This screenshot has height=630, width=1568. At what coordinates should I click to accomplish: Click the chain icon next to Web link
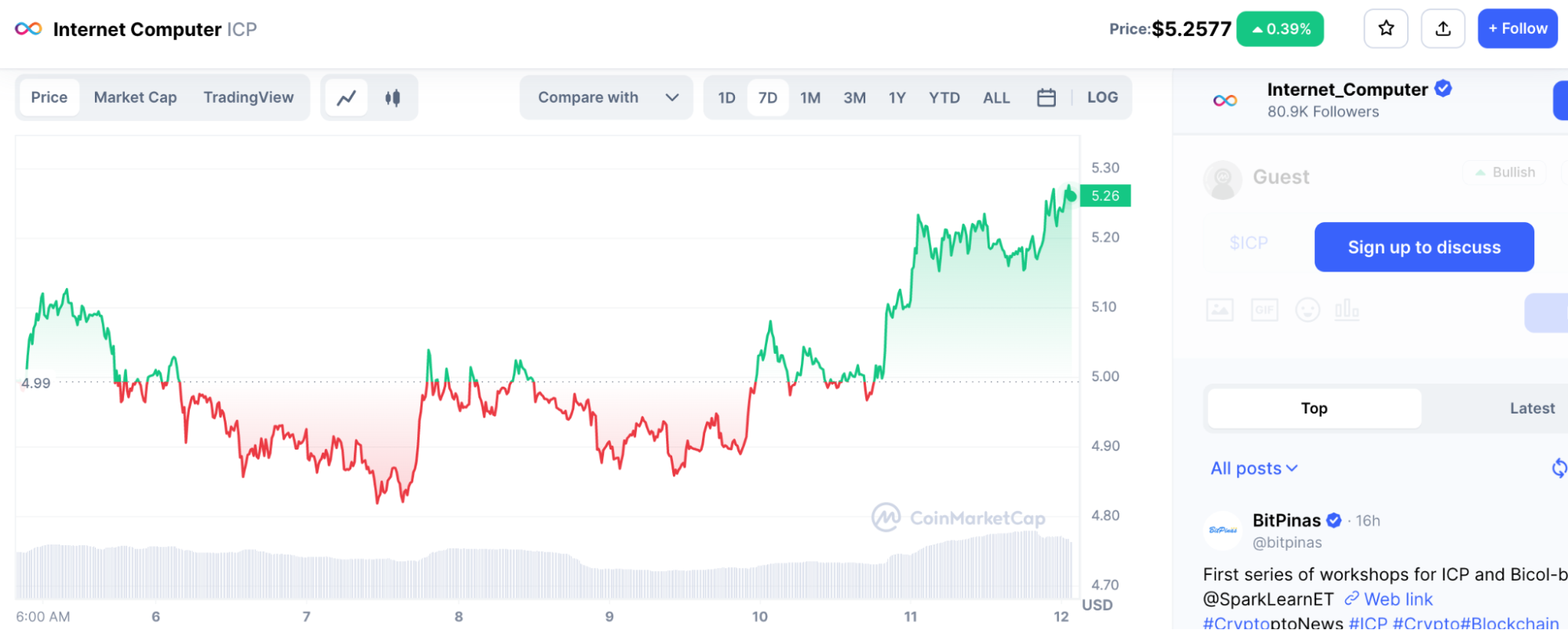pos(1352,599)
